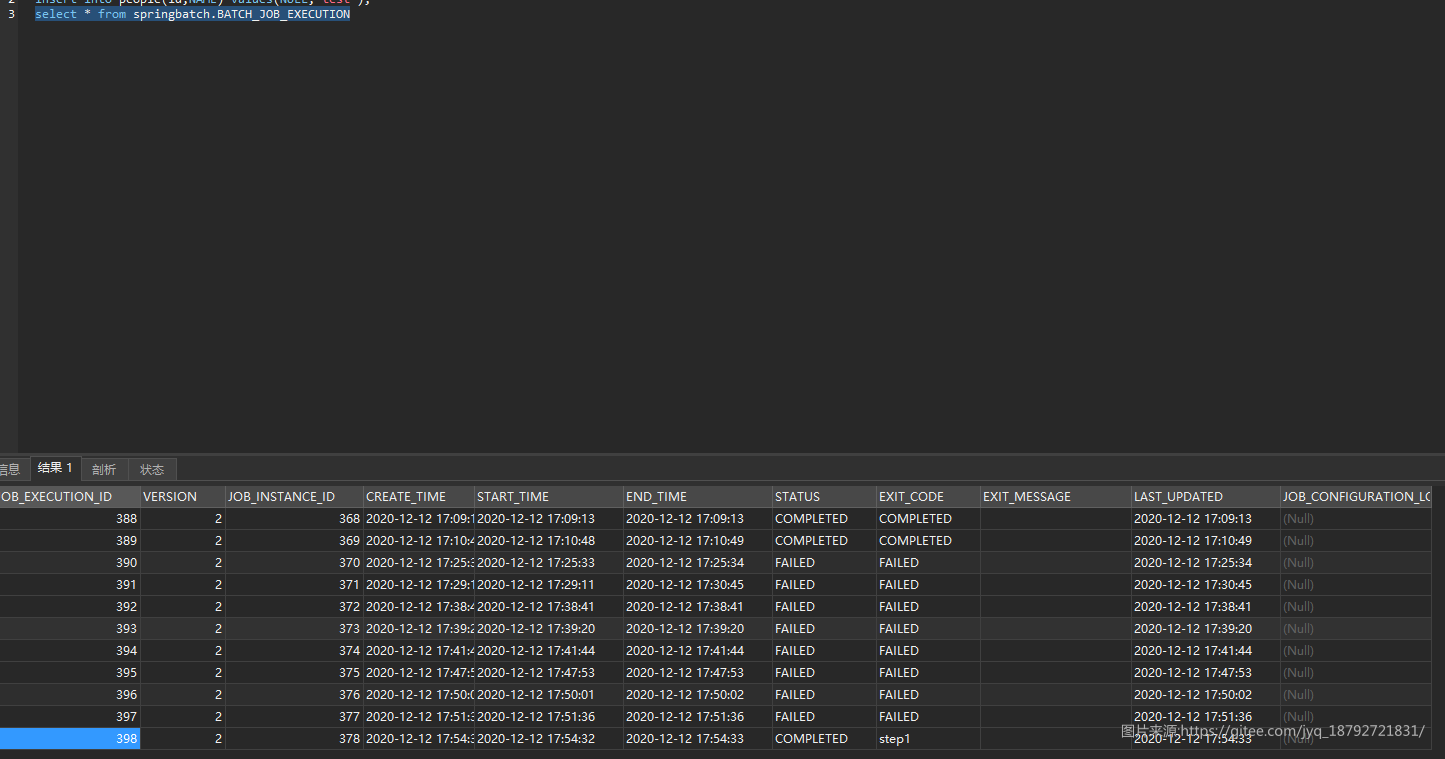Click the EXIT_MESSAGE column header
The width and height of the screenshot is (1445, 759).
tap(1056, 497)
